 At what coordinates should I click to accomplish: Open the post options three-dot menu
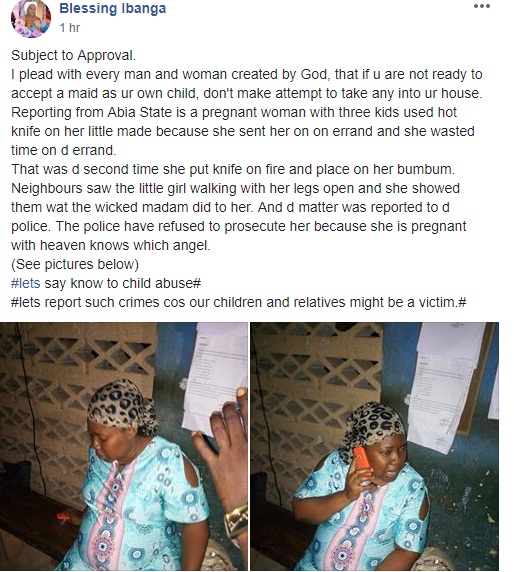tap(482, 6)
